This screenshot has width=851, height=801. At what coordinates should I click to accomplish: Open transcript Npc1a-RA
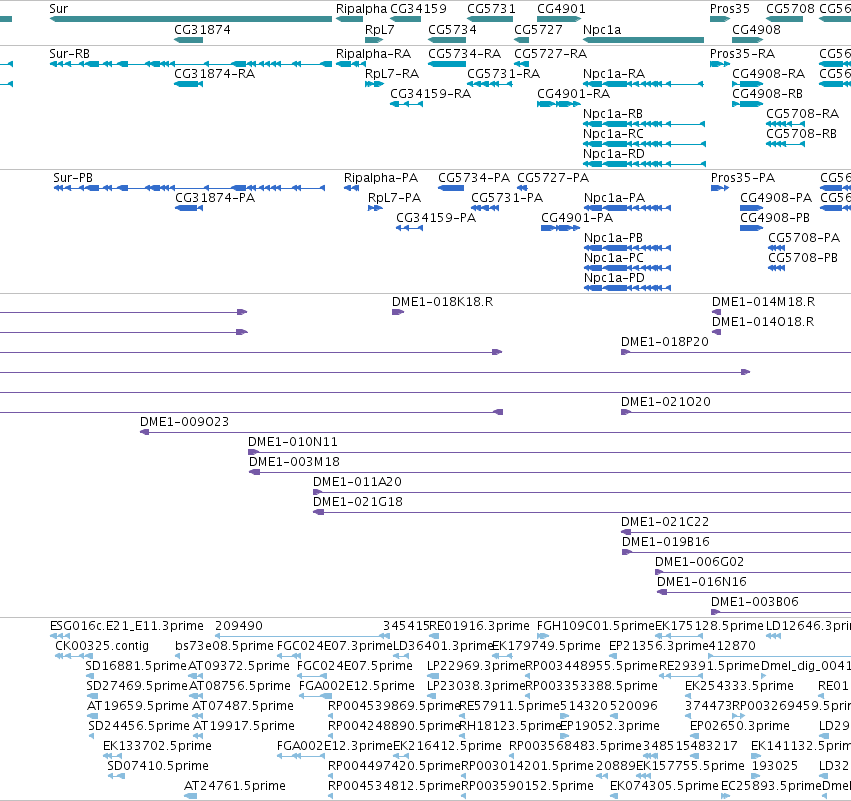click(x=644, y=84)
